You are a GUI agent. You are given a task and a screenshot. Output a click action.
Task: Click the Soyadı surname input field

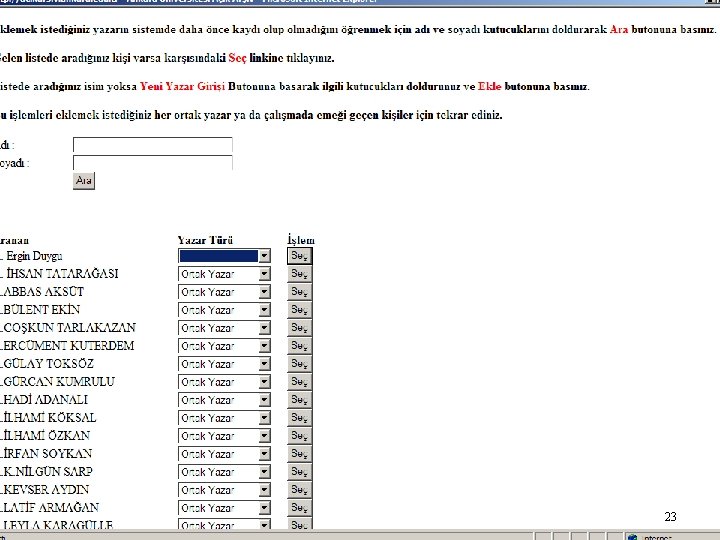(152, 163)
